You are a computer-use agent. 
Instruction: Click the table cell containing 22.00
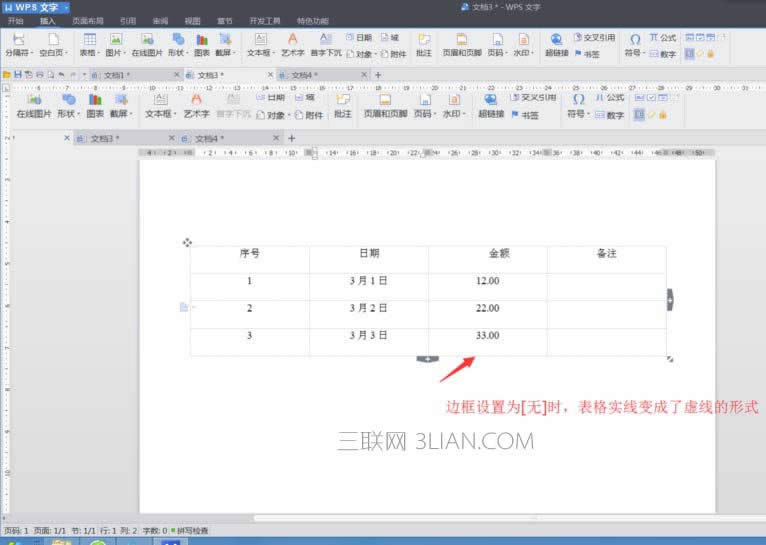click(x=488, y=314)
